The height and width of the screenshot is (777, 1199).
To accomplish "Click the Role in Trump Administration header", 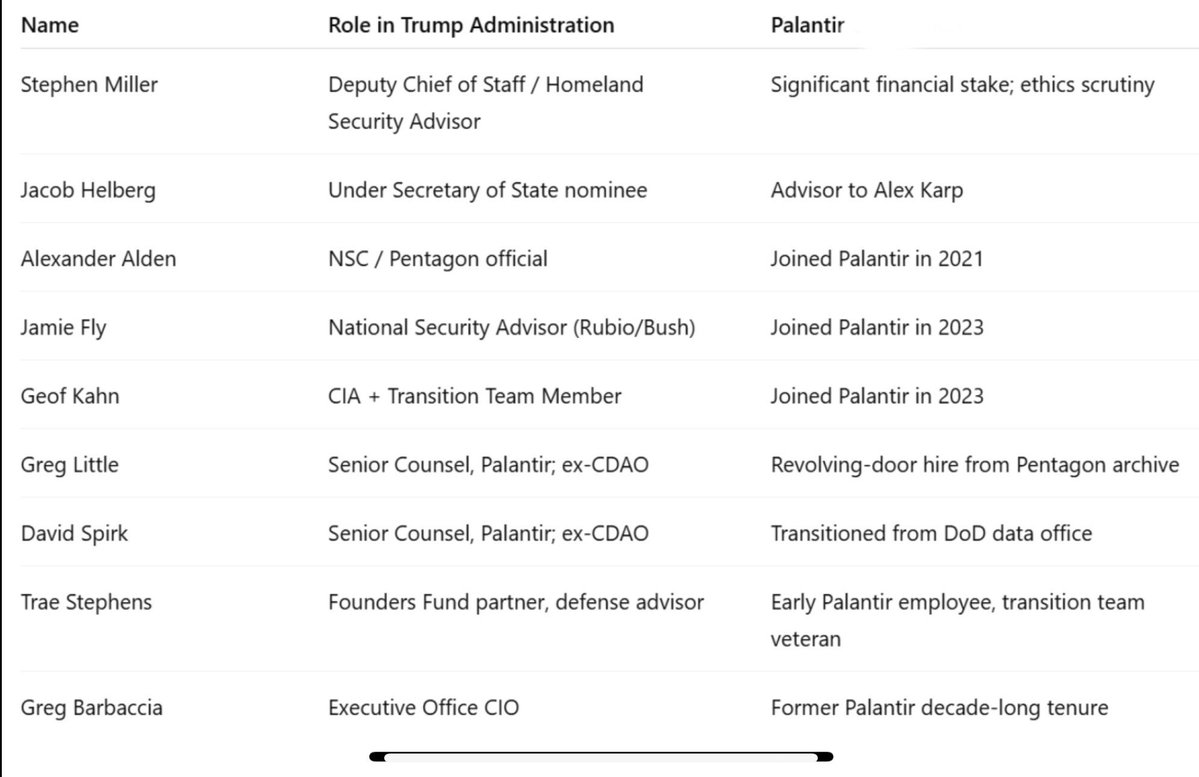I will pyautogui.click(x=471, y=25).
